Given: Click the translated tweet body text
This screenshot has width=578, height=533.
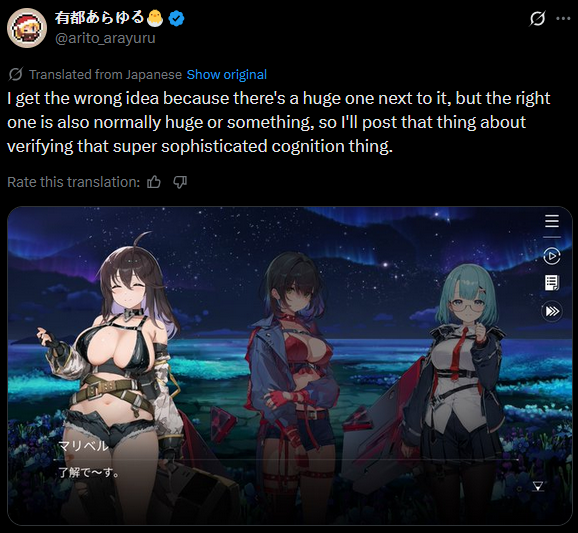Looking at the screenshot, I should (279, 122).
